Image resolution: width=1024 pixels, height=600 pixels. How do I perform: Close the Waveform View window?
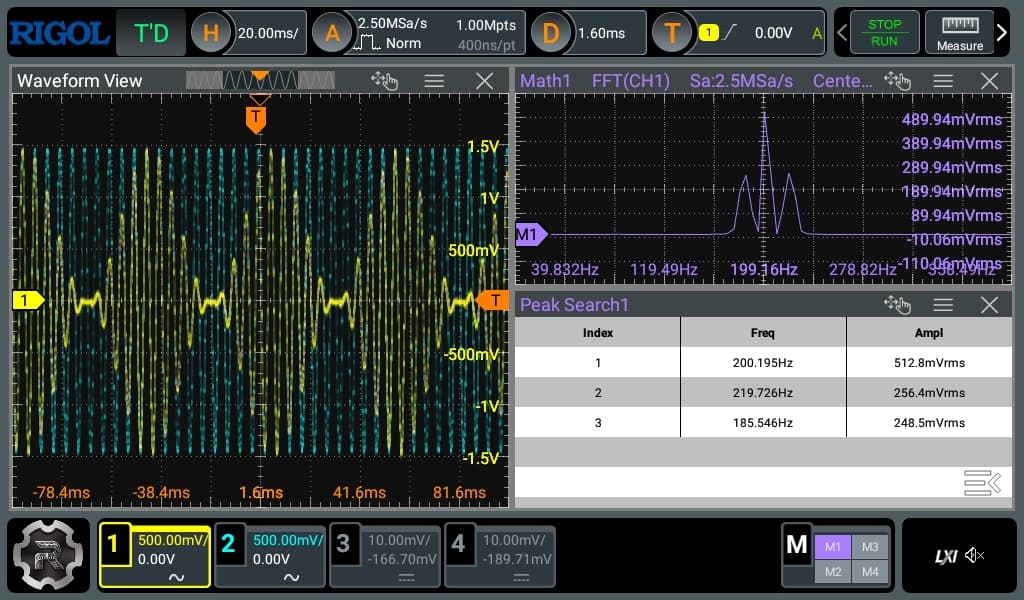[x=485, y=81]
